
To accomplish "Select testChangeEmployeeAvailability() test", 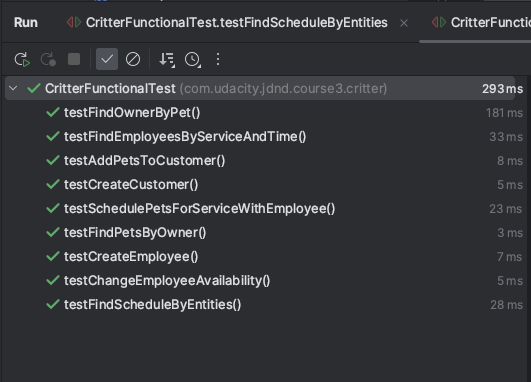I will [x=167, y=280].
